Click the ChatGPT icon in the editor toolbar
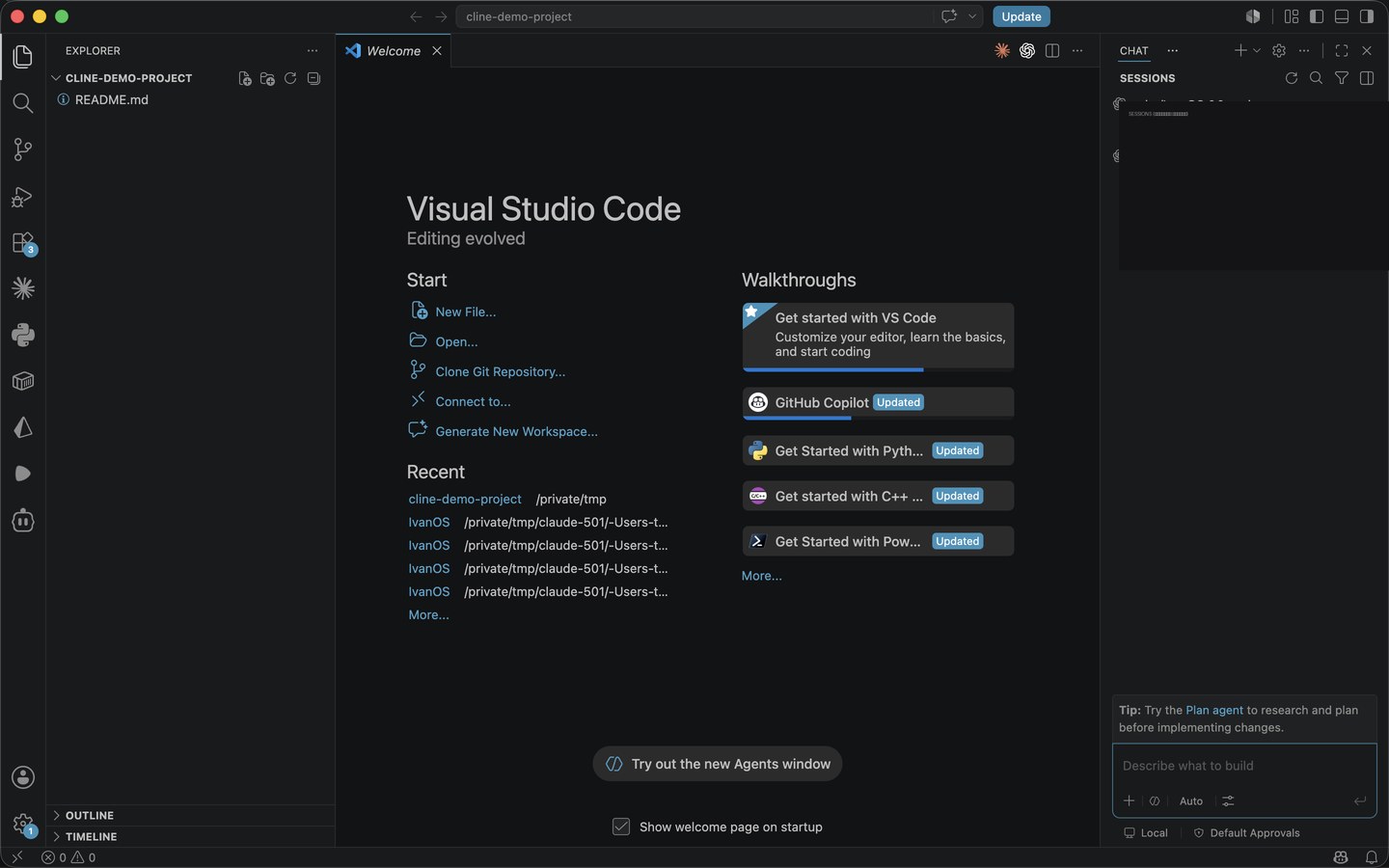The width and height of the screenshot is (1389, 868). pos(1027,50)
